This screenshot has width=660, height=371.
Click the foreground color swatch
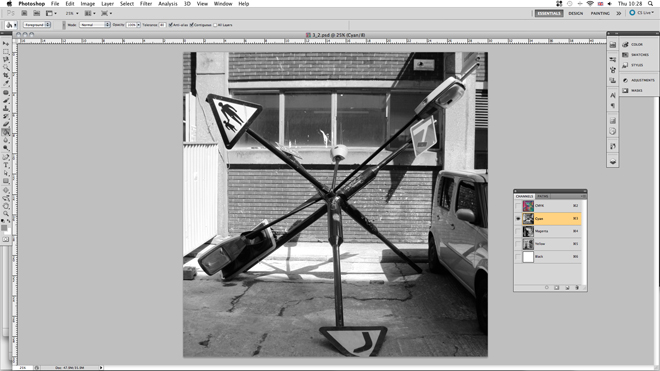click(x=5, y=228)
